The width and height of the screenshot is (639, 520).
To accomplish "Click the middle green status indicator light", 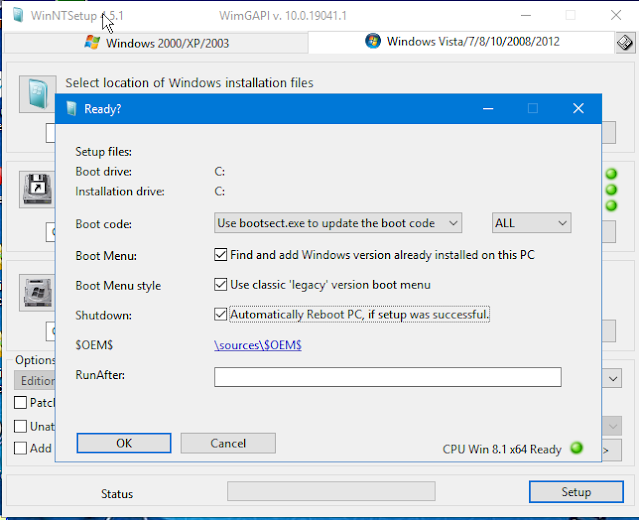I will (611, 189).
